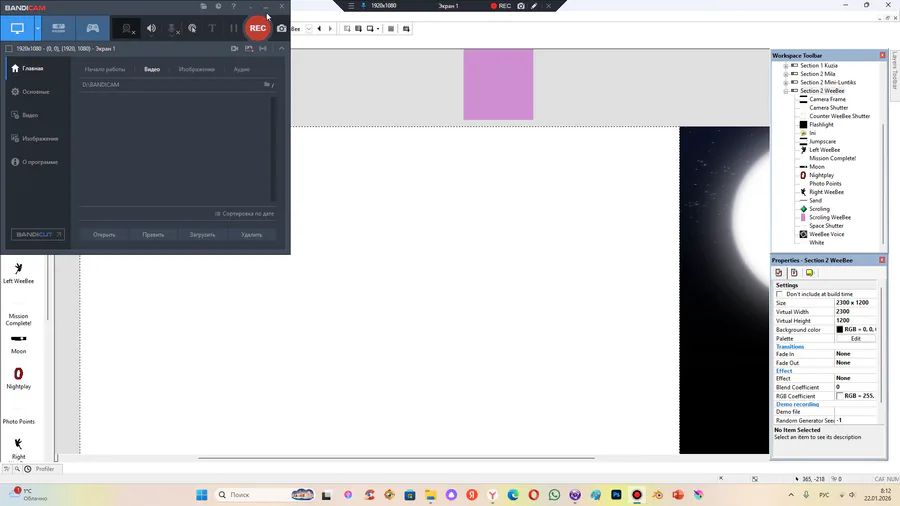The width and height of the screenshot is (900, 506).
Task: Click the Palette Edit button
Action: (x=855, y=339)
